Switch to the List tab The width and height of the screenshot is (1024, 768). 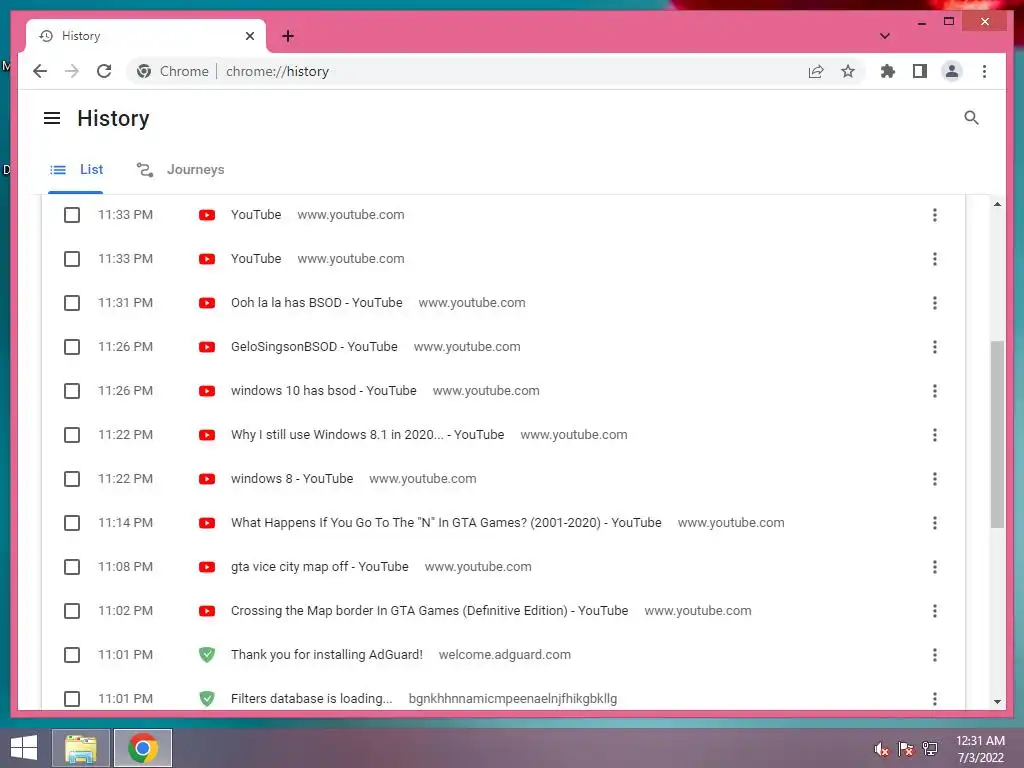pos(76,170)
